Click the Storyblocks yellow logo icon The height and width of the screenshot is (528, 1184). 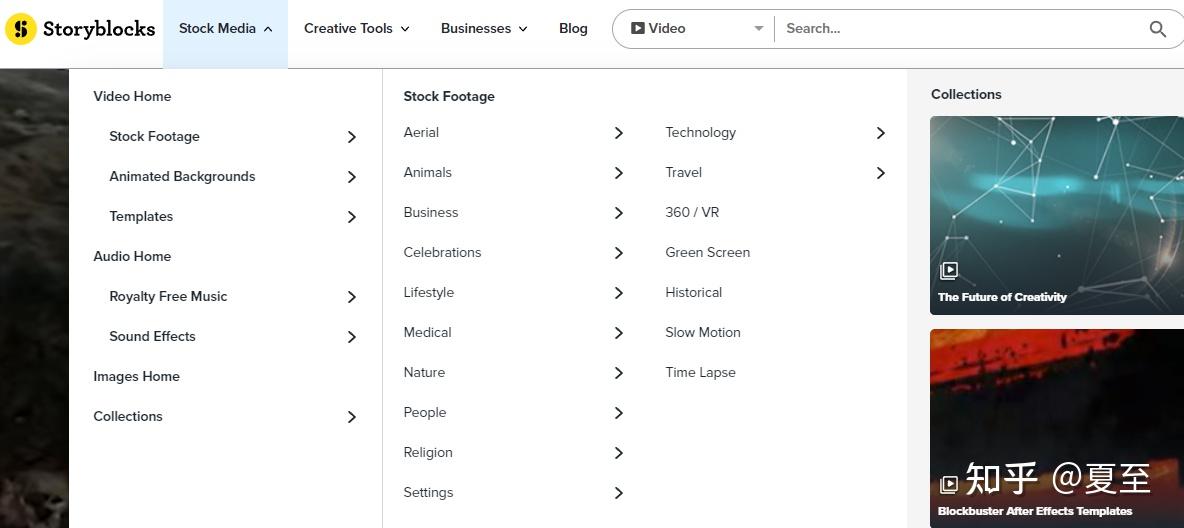point(20,29)
